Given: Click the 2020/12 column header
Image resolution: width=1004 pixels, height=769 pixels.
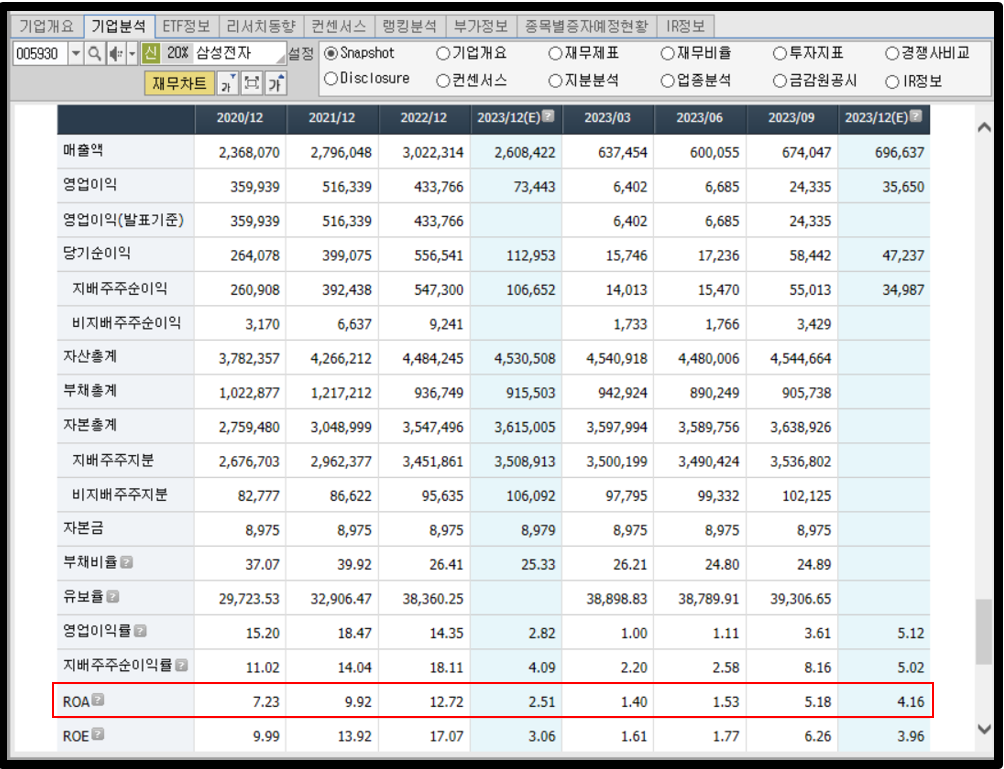Looking at the screenshot, I should 240,118.
